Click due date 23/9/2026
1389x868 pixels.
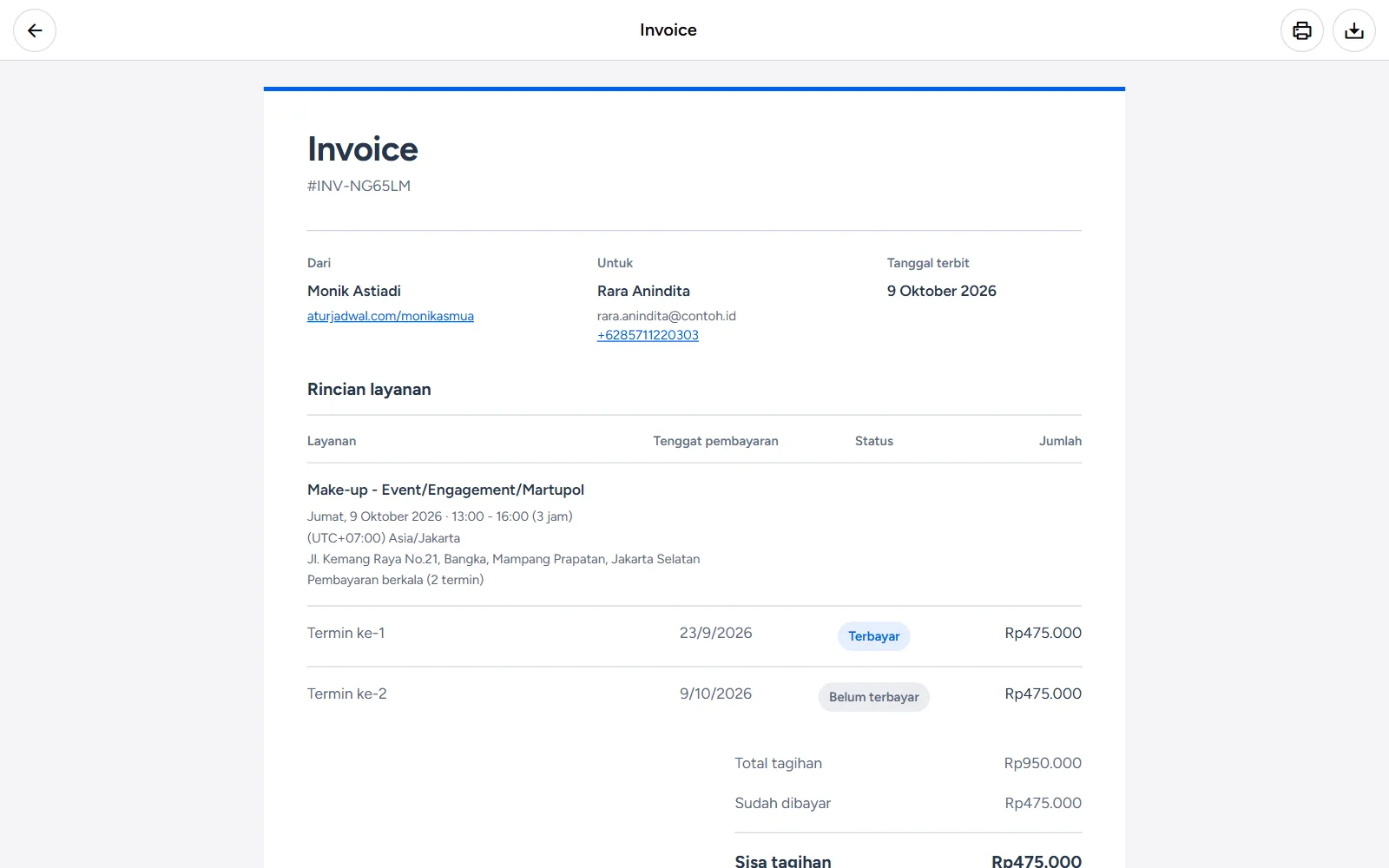[x=715, y=633]
